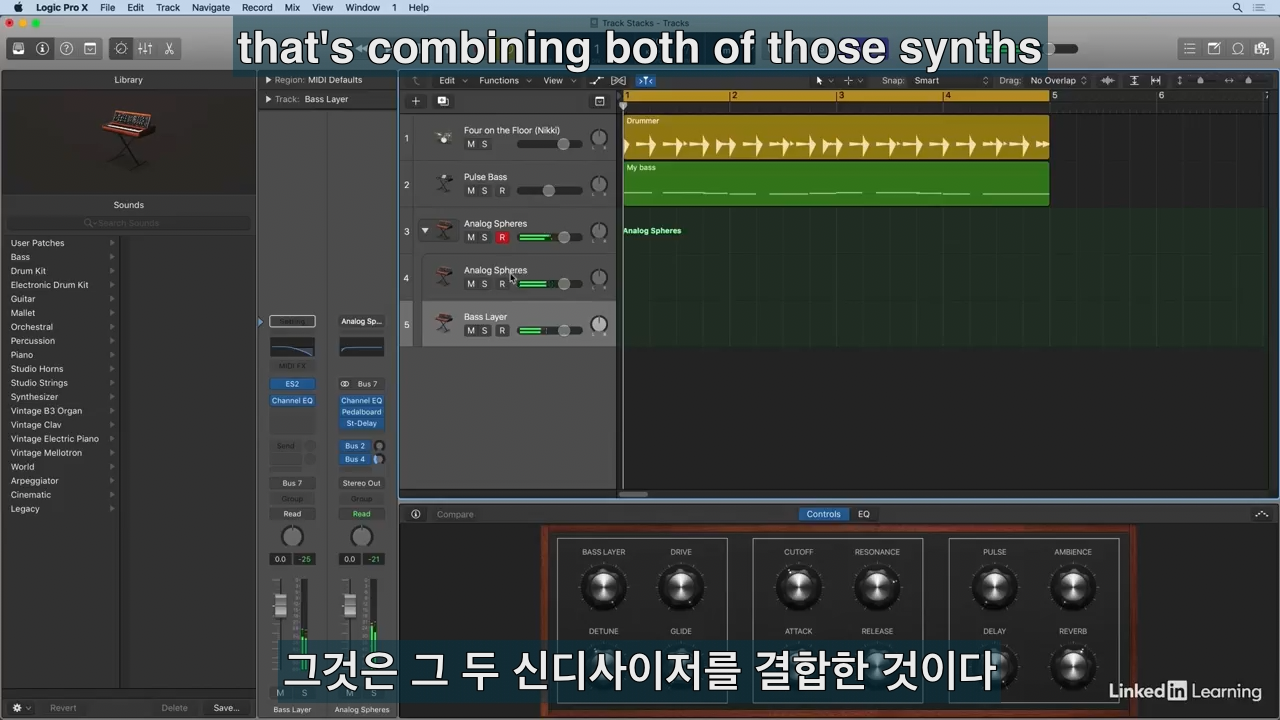Record-enable the Pulse Bass track

pyautogui.click(x=502, y=191)
